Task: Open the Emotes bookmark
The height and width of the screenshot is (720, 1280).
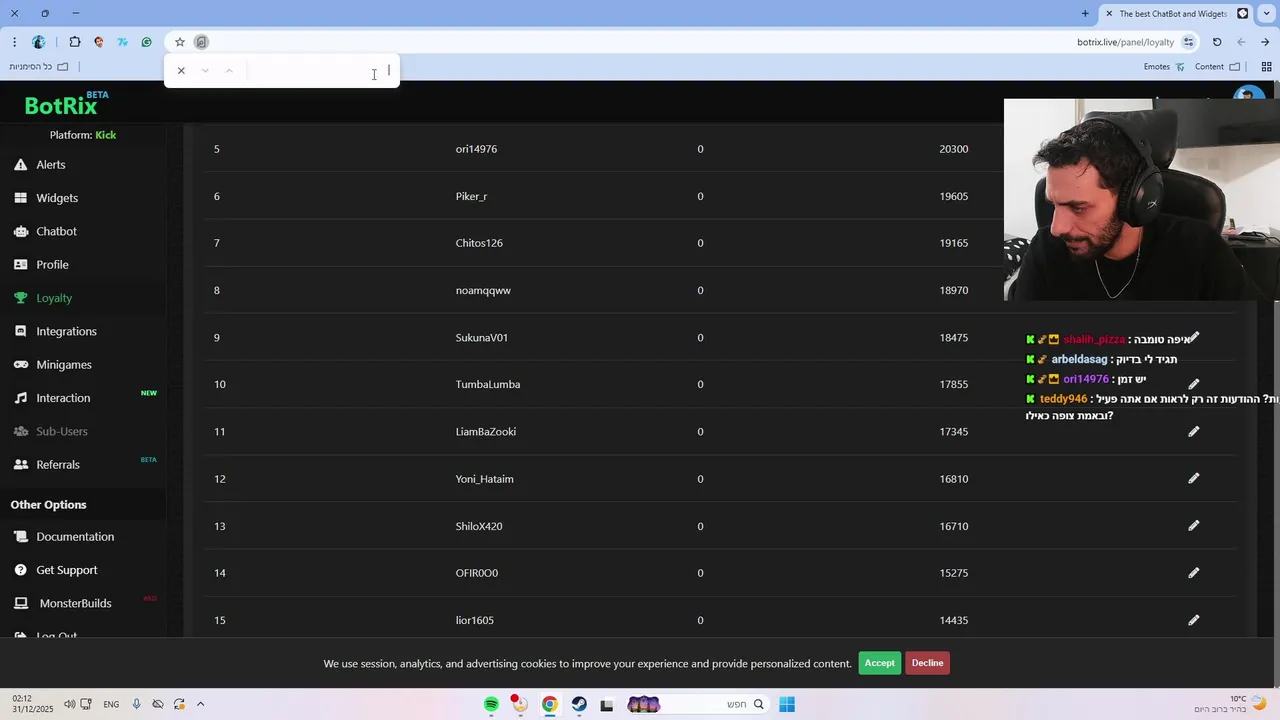Action: (1164, 67)
